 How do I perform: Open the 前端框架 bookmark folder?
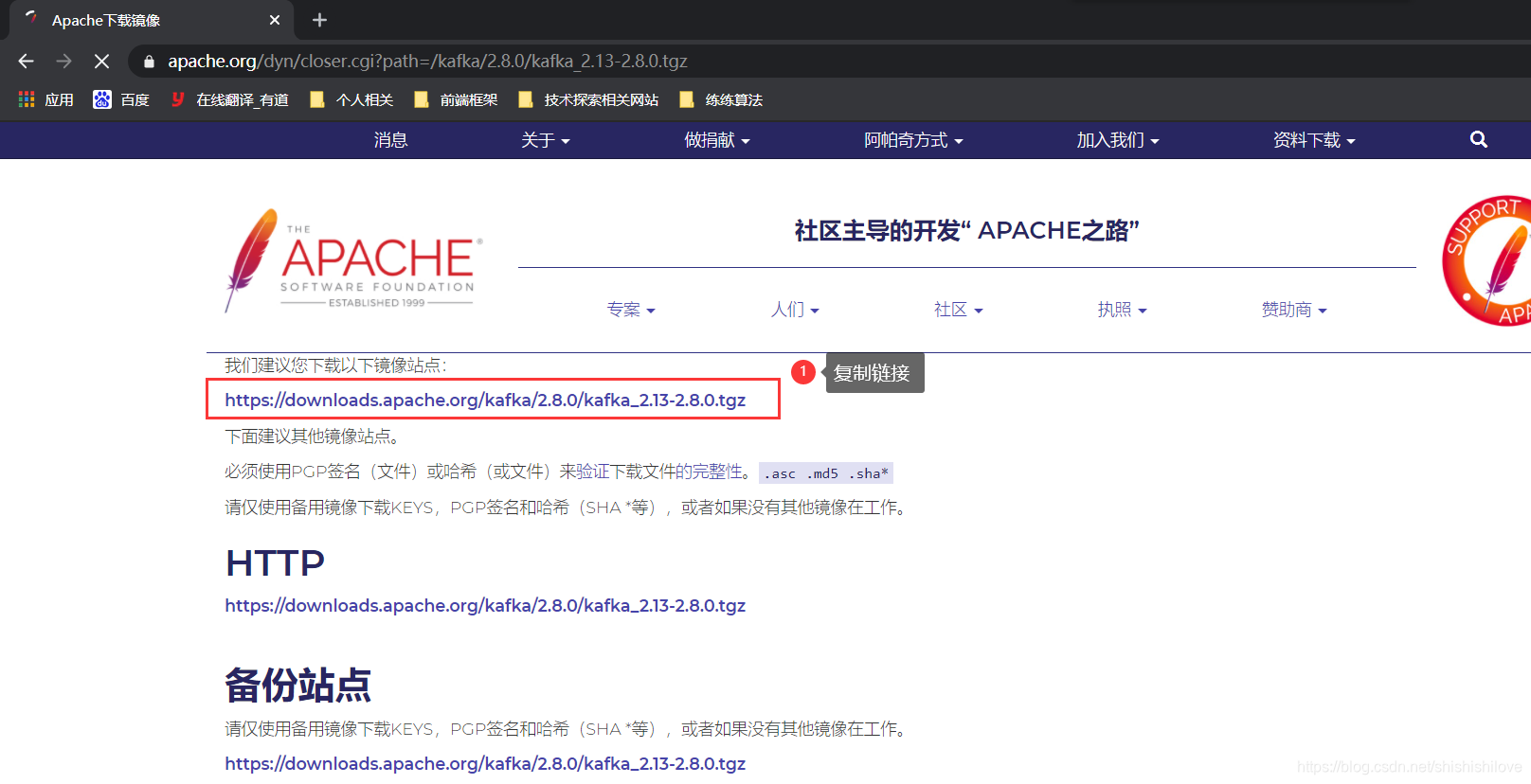456,99
